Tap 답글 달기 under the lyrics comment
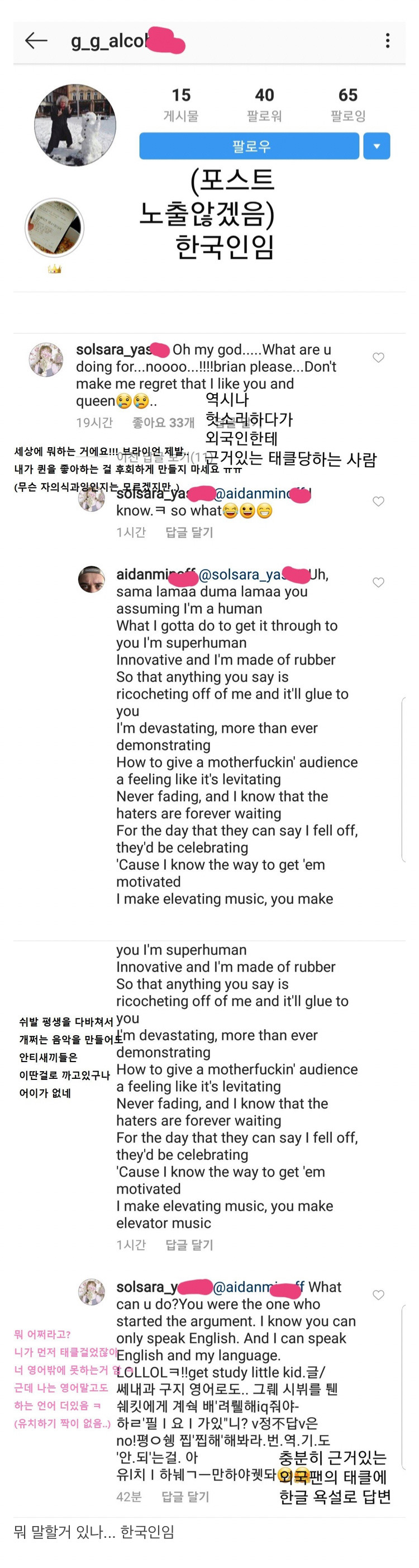 pos(189,1245)
